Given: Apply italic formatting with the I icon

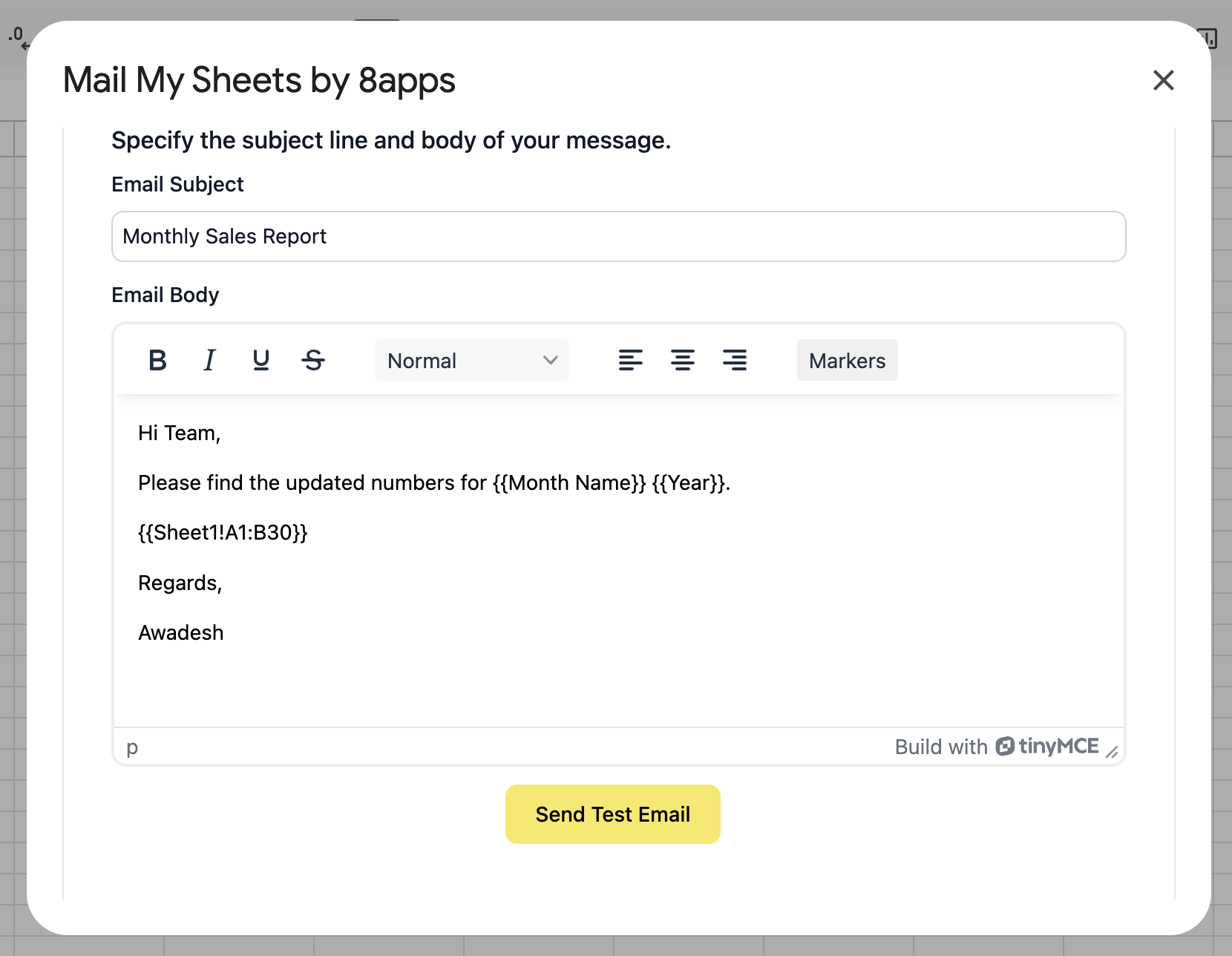Looking at the screenshot, I should [209, 361].
